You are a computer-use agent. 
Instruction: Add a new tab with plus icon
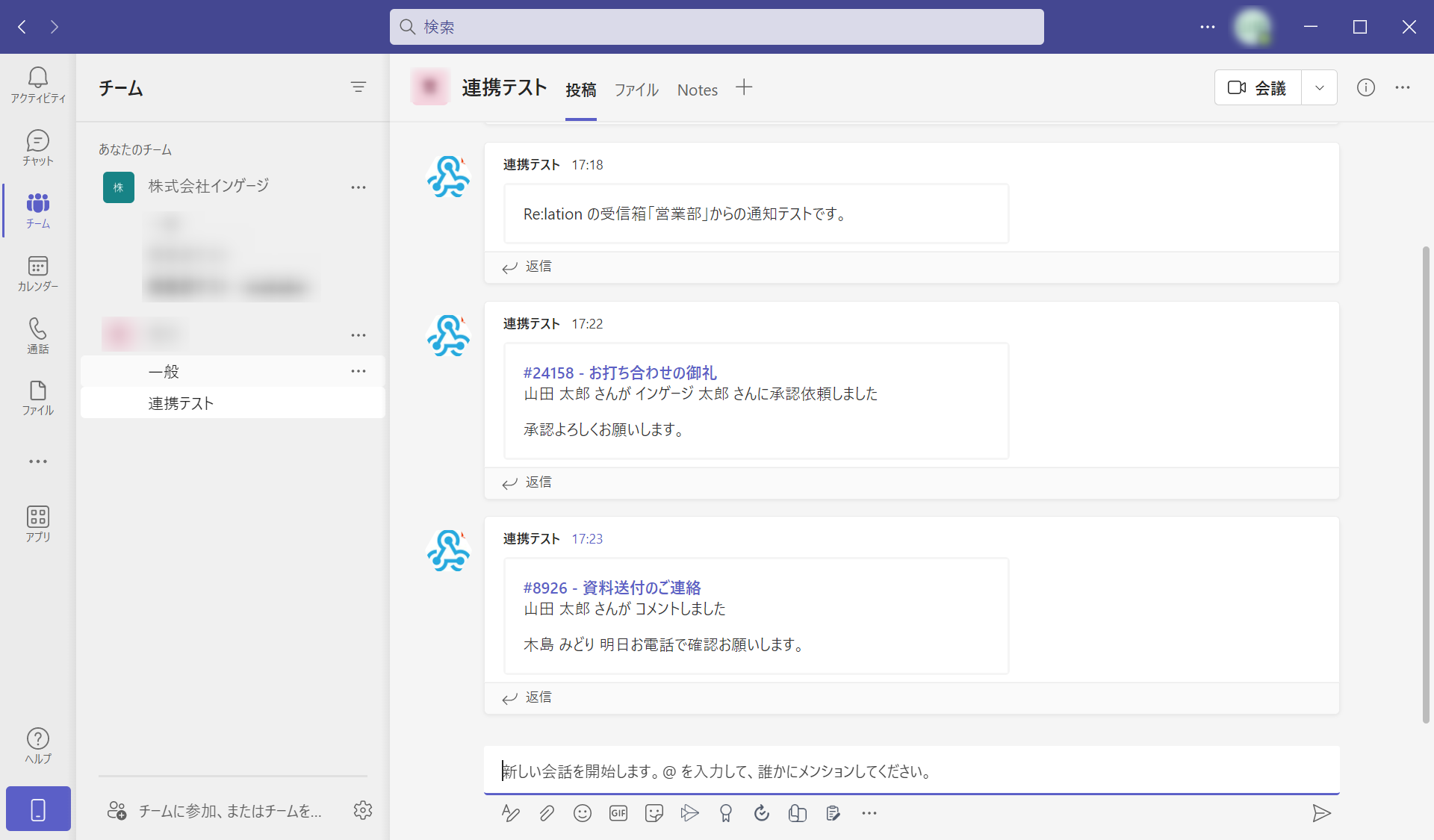coord(744,87)
